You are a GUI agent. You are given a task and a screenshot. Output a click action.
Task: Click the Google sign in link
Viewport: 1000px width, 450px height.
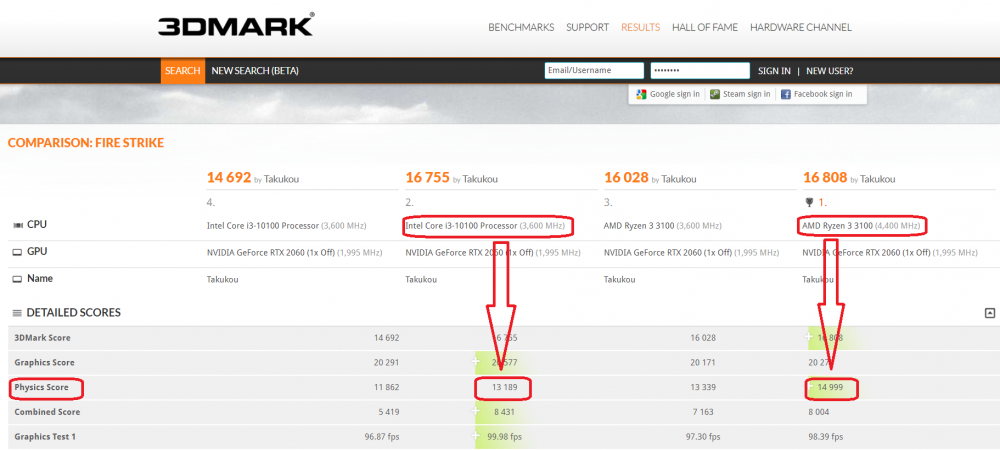coord(675,94)
